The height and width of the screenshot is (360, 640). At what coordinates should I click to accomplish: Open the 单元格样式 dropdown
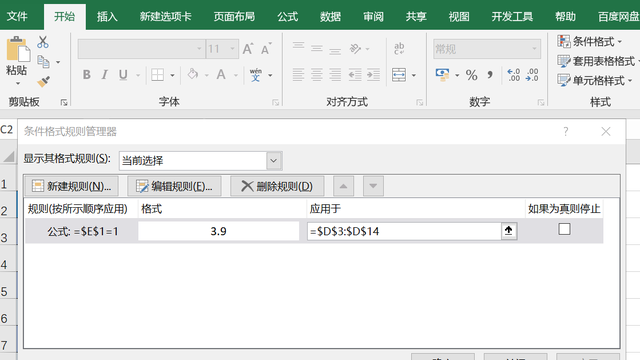[595, 80]
